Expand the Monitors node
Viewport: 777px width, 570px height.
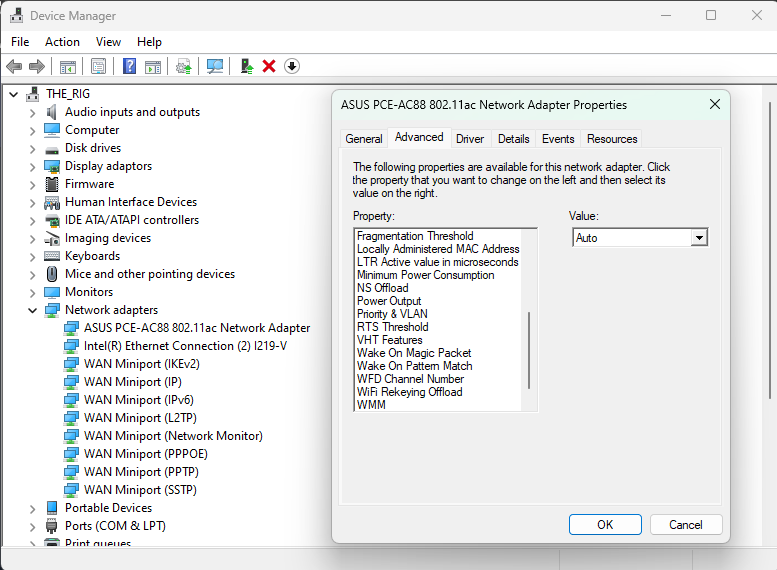click(32, 293)
